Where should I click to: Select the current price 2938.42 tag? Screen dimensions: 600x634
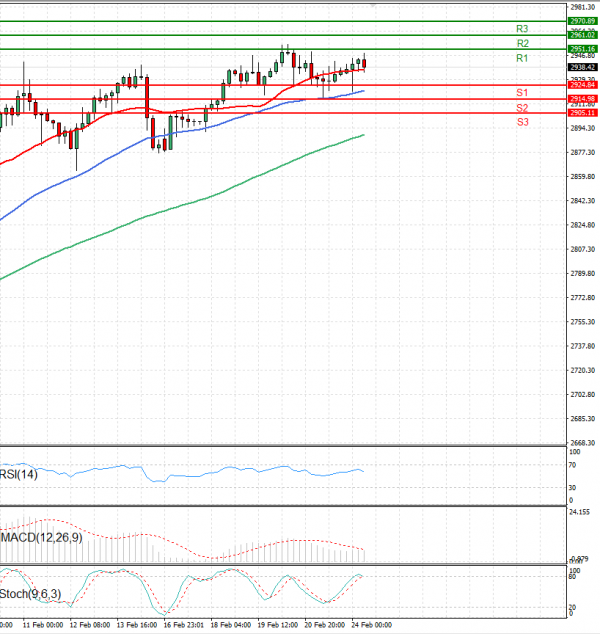point(583,67)
